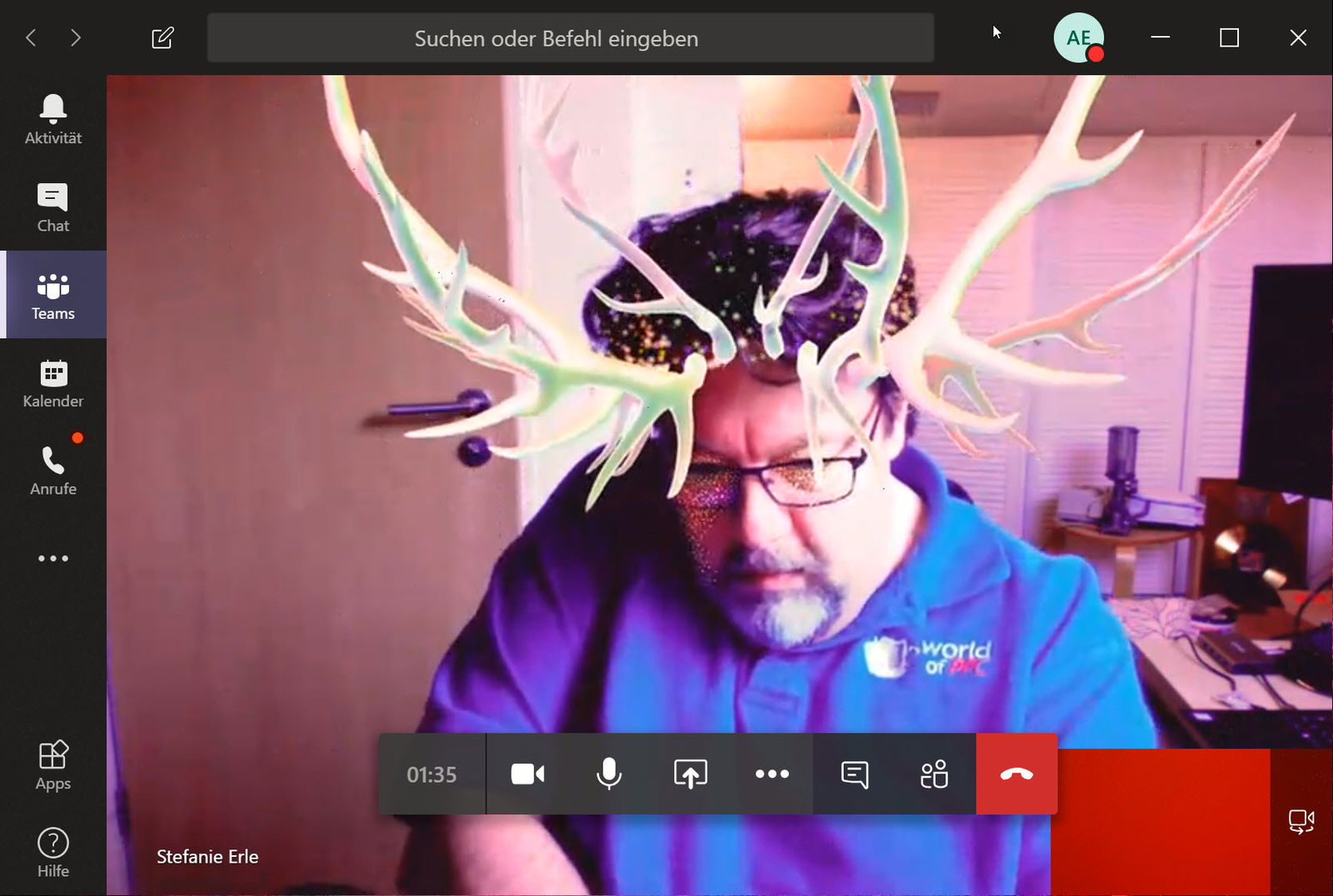Screen dimensions: 1333x896
Task: Open more actions menu in call bar
Action: [771, 774]
